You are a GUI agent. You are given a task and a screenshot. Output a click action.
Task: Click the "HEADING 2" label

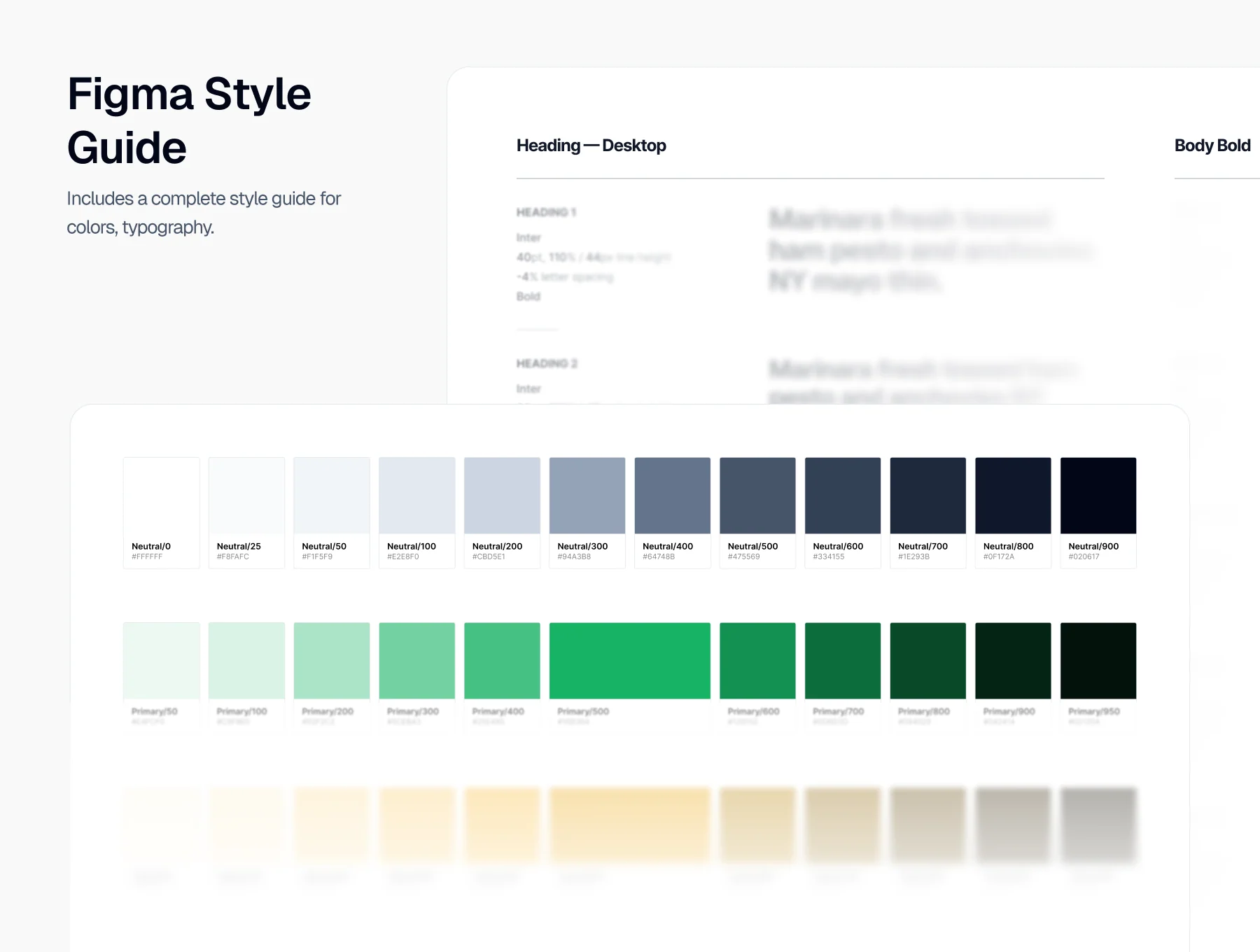[547, 363]
